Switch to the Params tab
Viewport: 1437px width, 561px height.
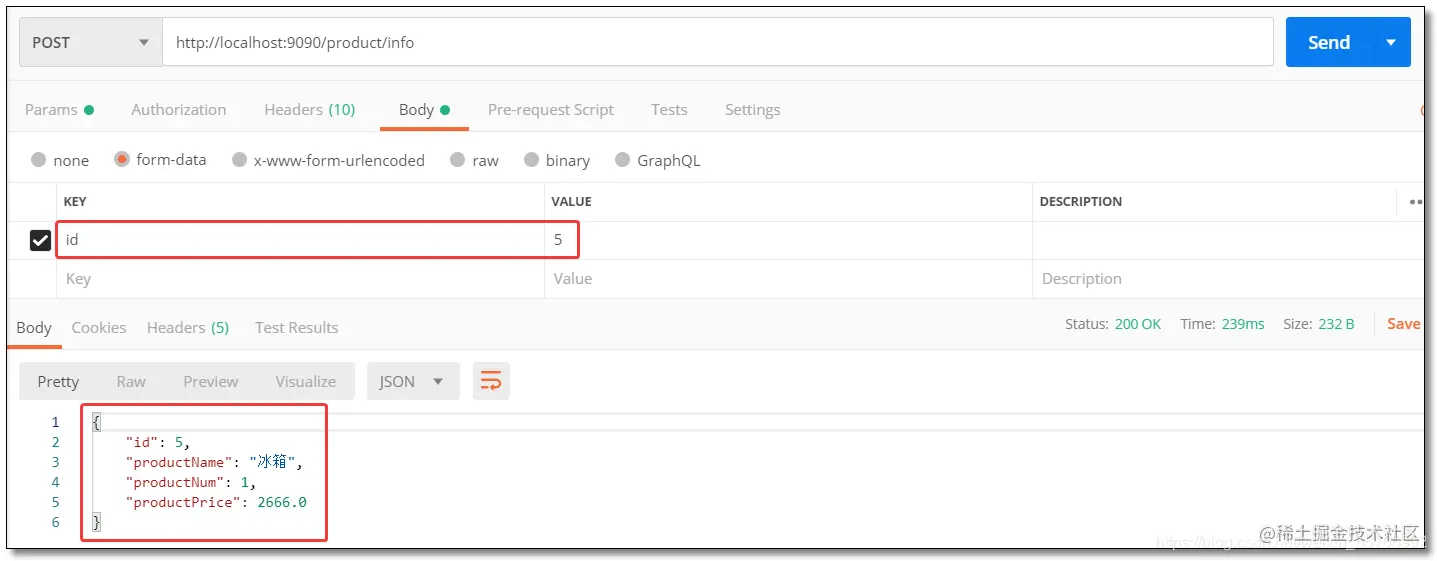point(59,110)
